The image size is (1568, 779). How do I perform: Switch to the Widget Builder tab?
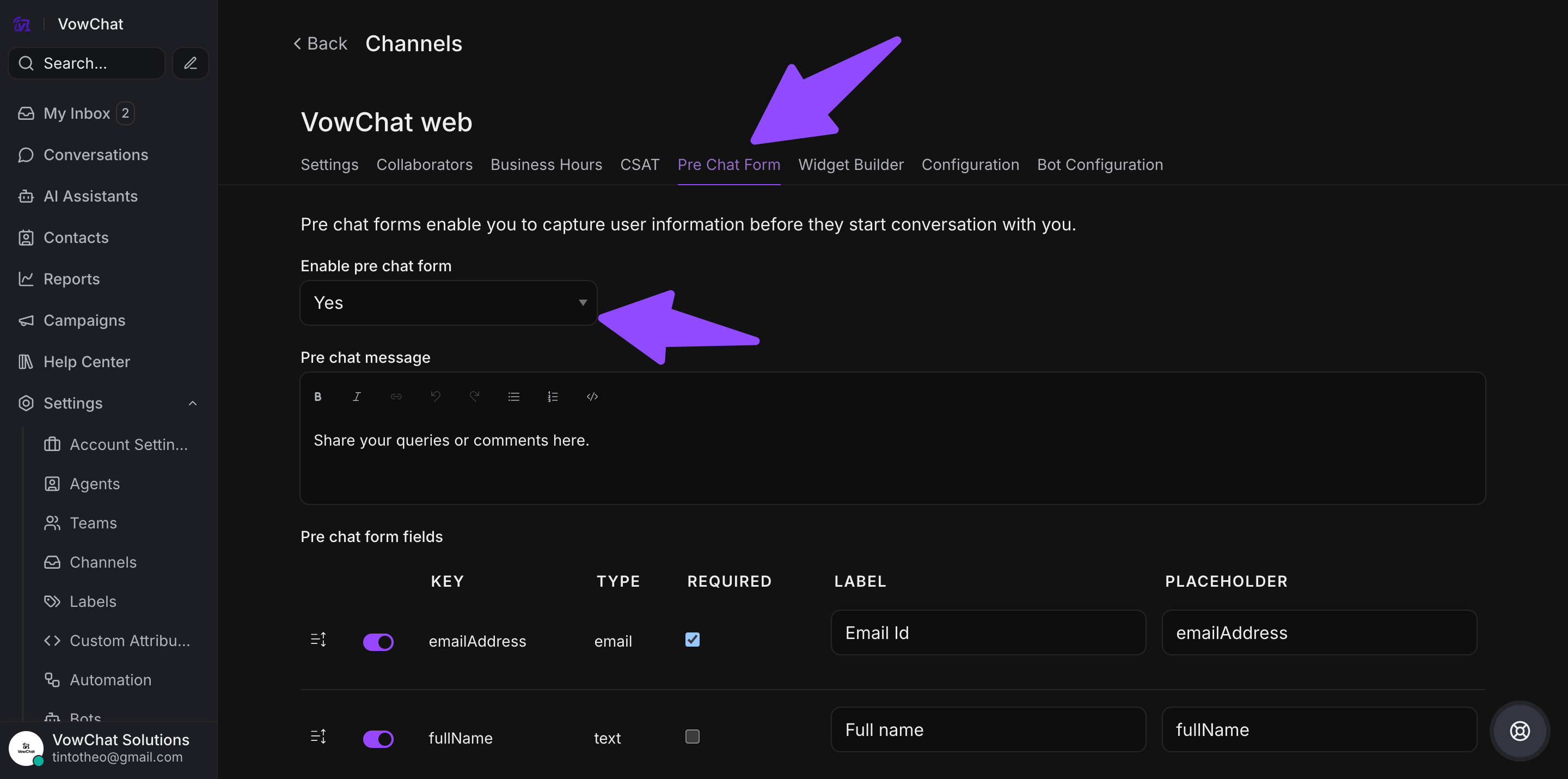tap(850, 165)
